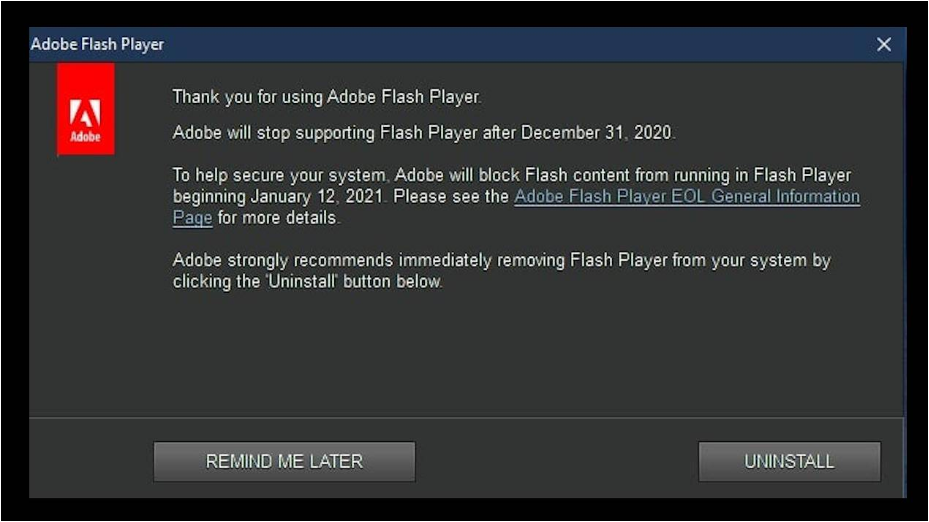
Task: Click the empty title bar area right of the title
Action: pos(500,44)
